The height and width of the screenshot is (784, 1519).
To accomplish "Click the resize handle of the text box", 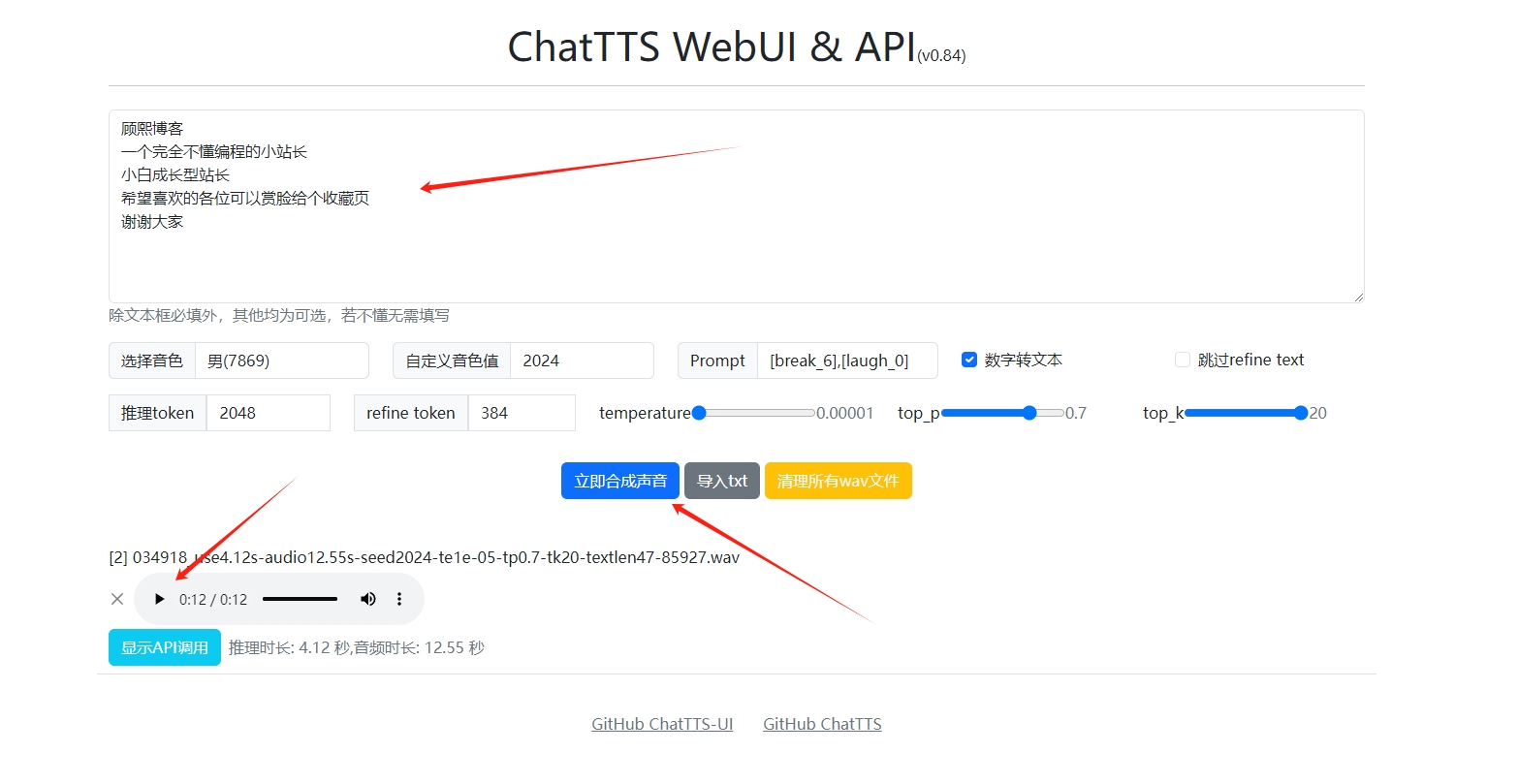I will (1359, 297).
